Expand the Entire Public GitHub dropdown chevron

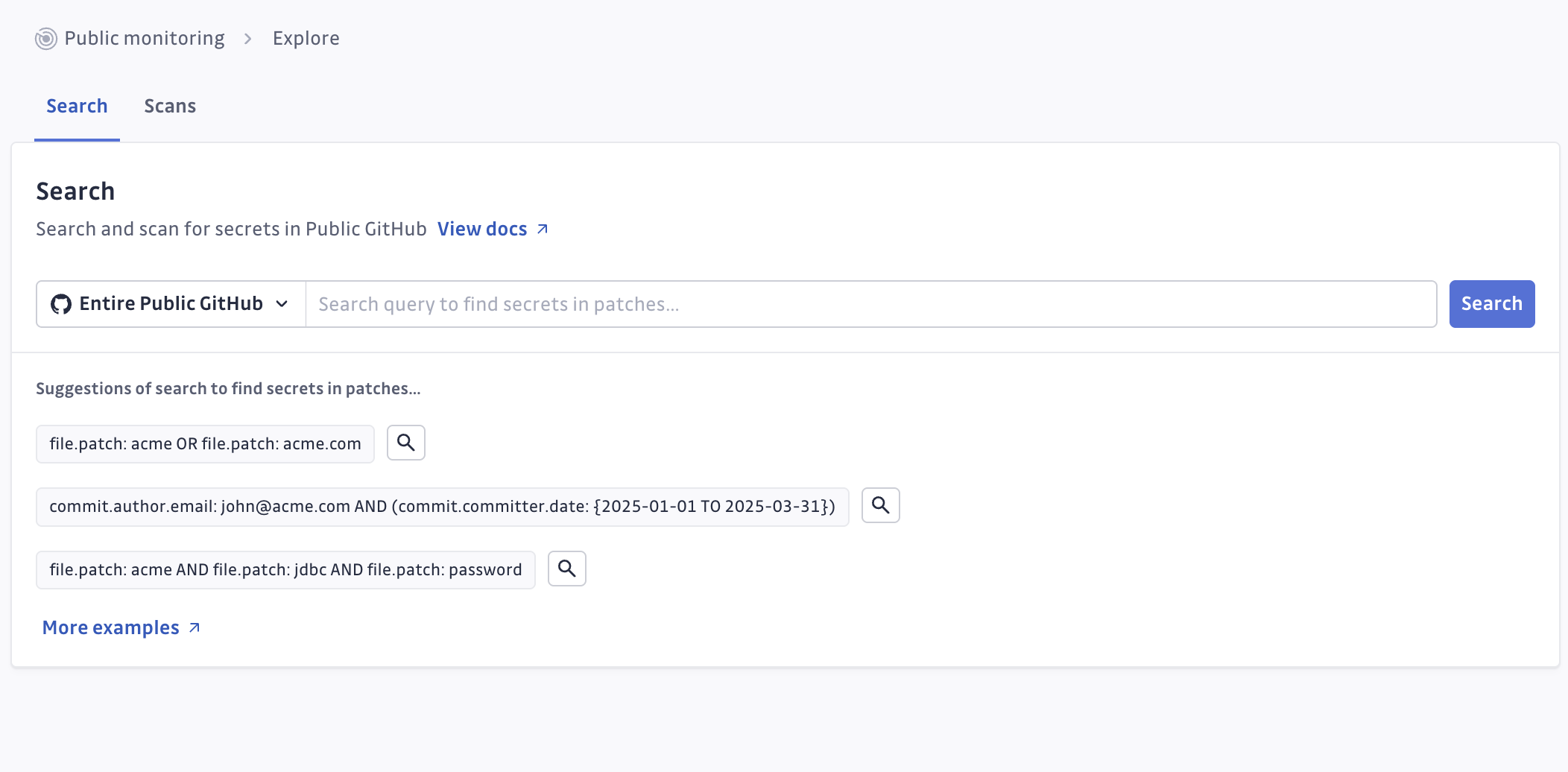282,304
